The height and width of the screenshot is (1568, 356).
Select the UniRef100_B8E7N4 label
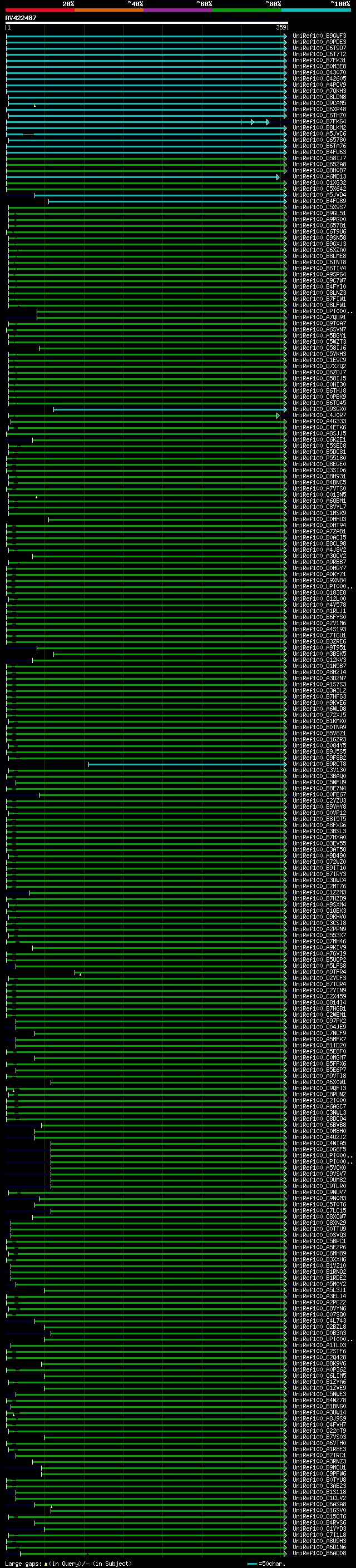pyautogui.click(x=319, y=788)
